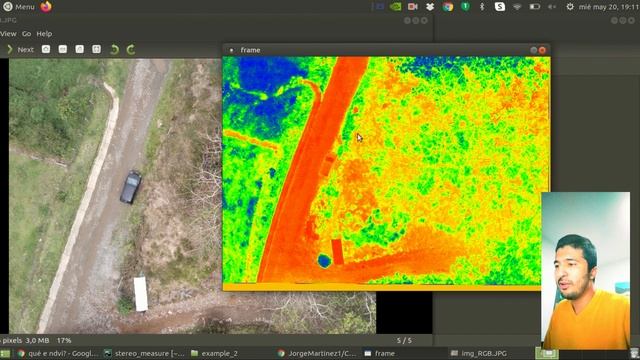Viewport: 640px width, 360px height.
Task: Open the session power menu icon
Action: [x=570, y=7]
